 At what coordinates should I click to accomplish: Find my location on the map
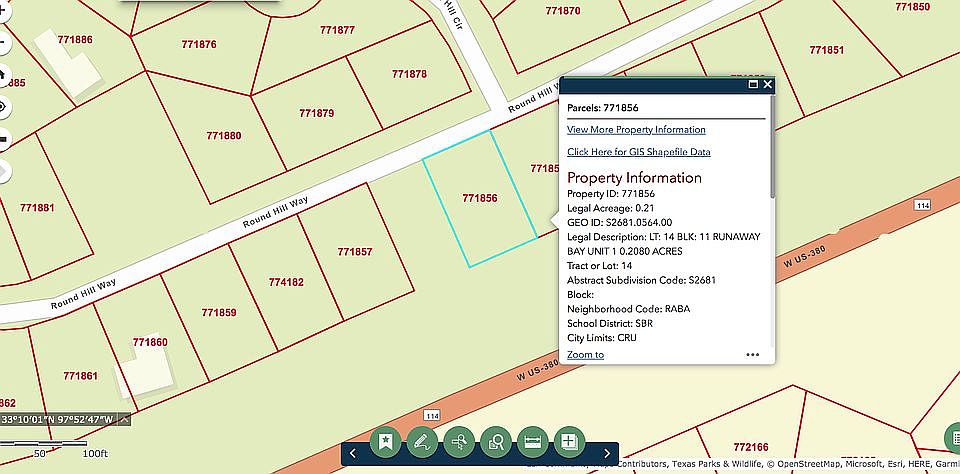(2, 107)
